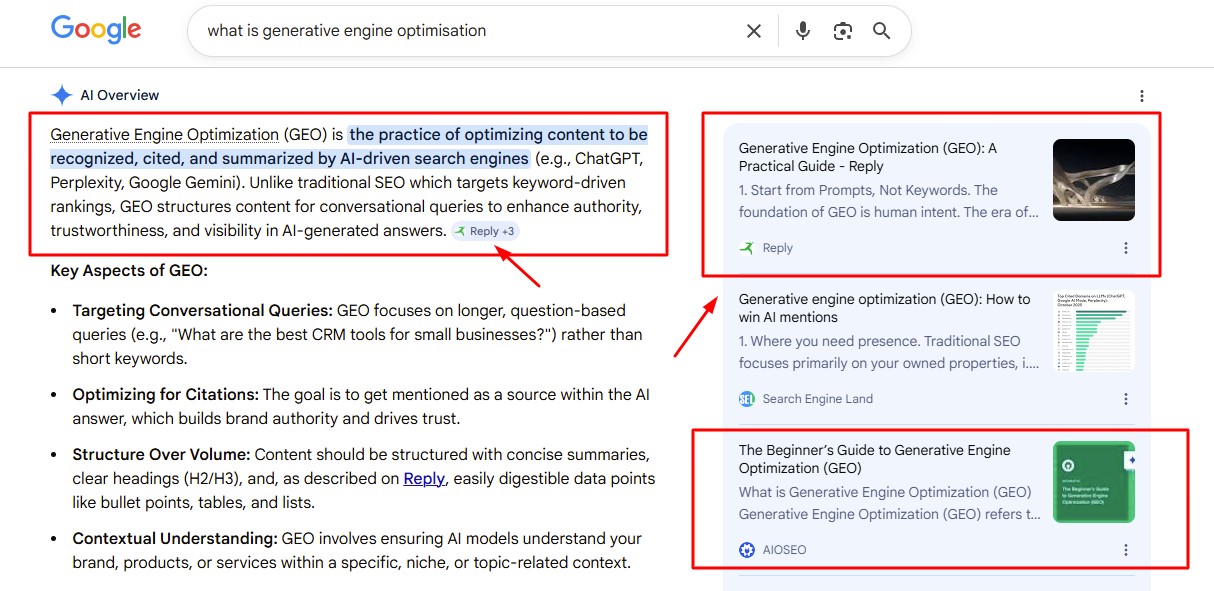Click the Reply +3 source citation chip
Viewport: 1214px width, 591px height.
[x=485, y=231]
